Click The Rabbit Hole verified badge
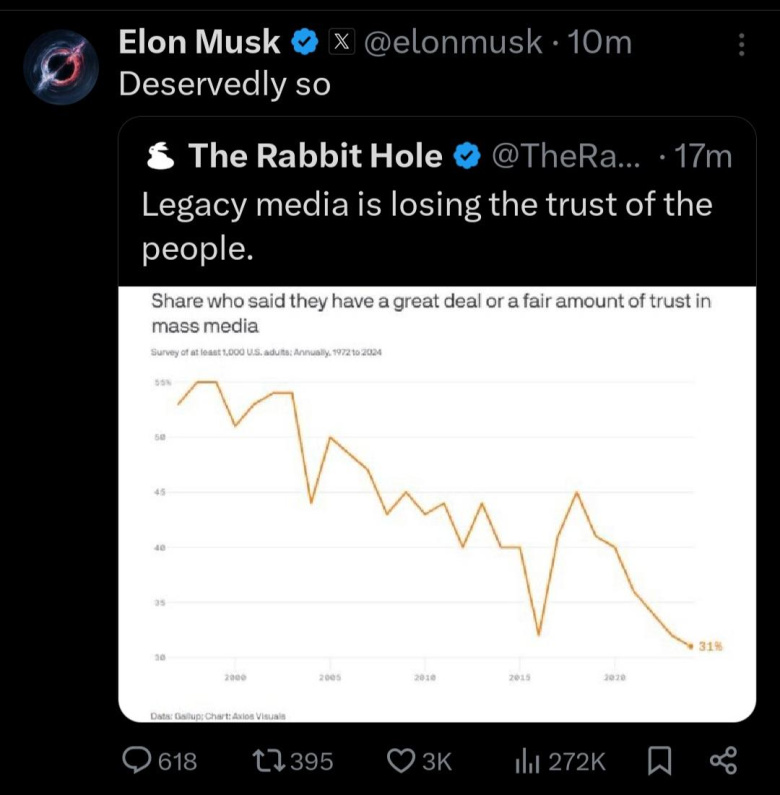The width and height of the screenshot is (780, 795). pyautogui.click(x=467, y=156)
